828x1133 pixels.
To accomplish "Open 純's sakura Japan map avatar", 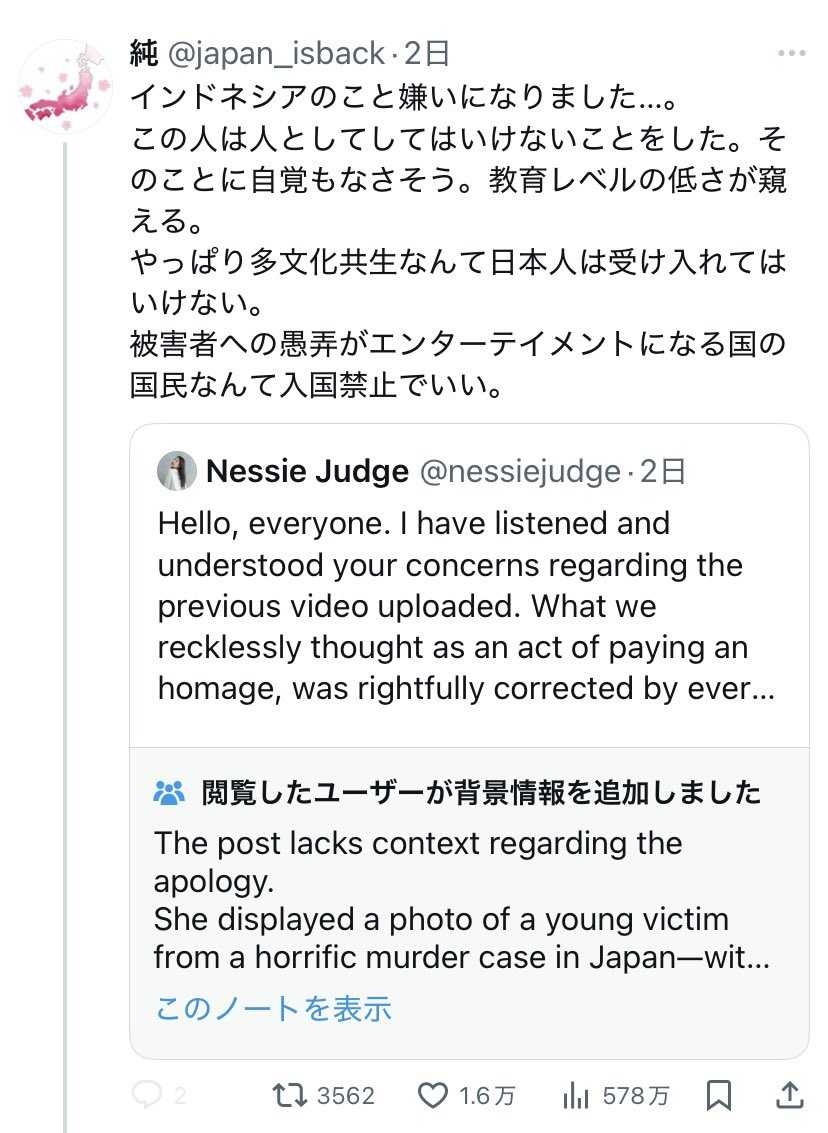I will pos(65,87).
